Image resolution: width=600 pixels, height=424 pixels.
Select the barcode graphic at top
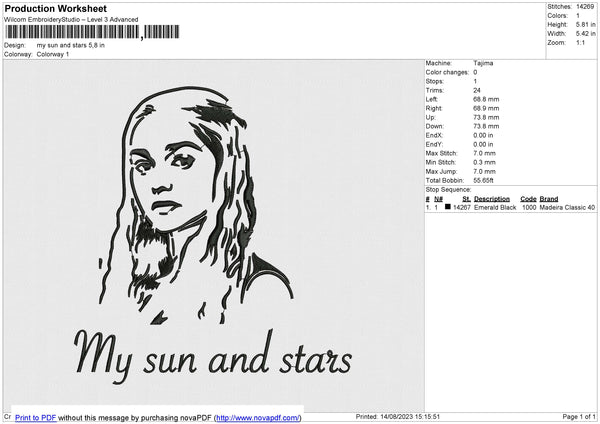click(92, 32)
